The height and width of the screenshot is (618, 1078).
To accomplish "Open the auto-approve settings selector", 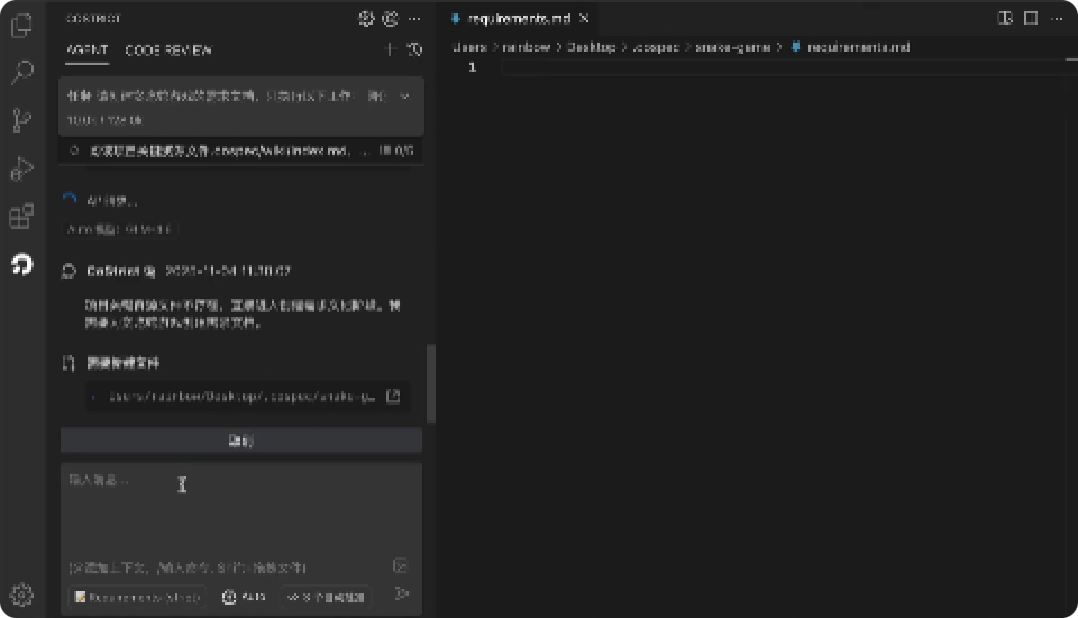I will coord(327,597).
